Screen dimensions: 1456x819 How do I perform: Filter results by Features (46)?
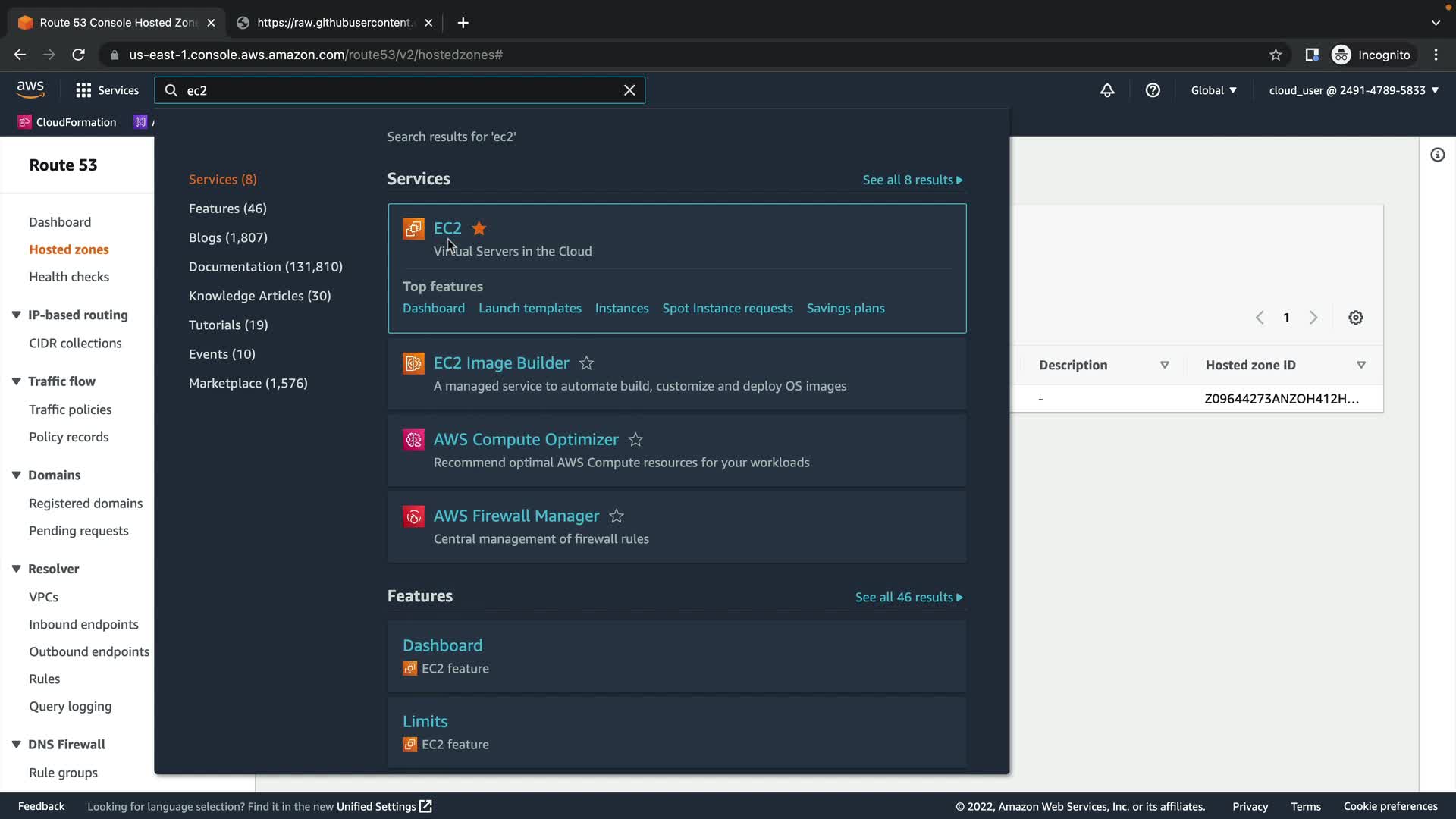[x=227, y=209]
